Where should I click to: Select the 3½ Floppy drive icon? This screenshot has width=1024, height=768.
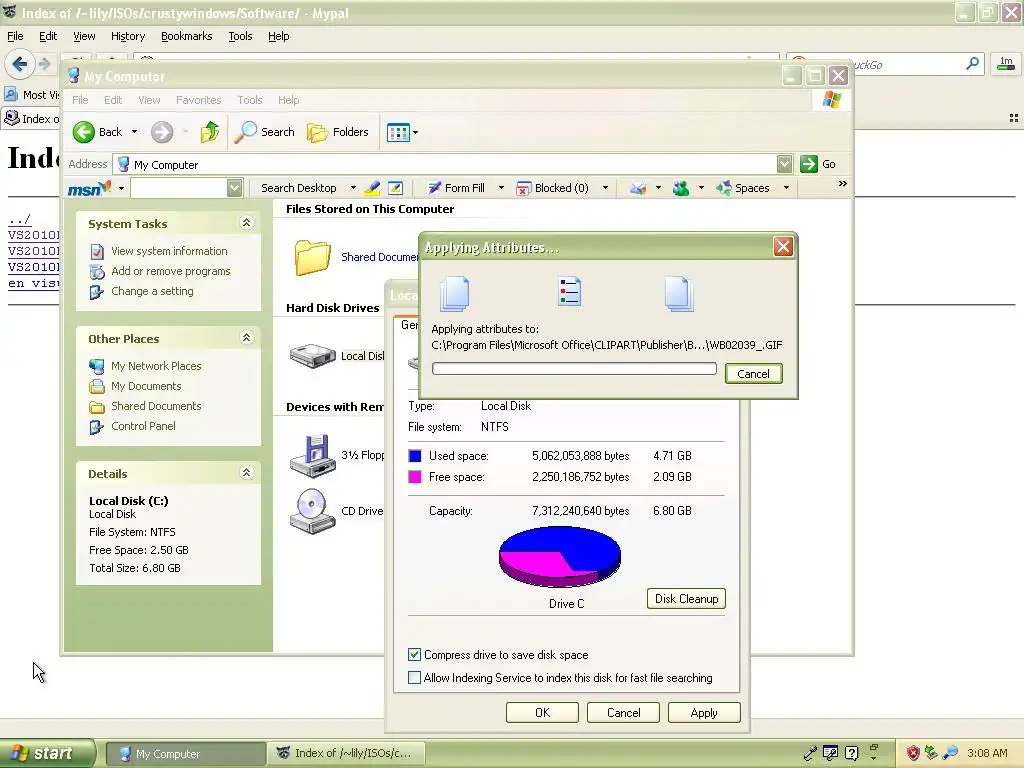[x=313, y=455]
